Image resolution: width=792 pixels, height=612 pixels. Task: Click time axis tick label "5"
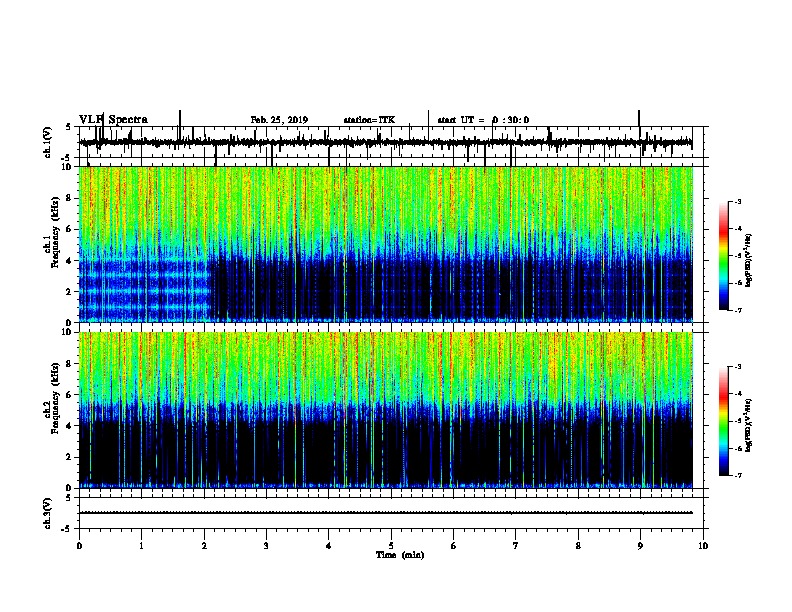tap(391, 546)
